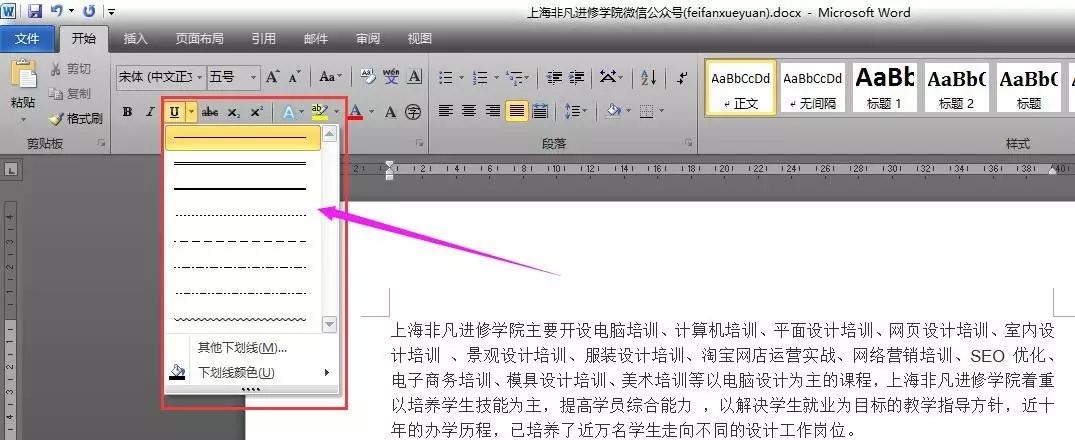Open 下划线颜色(U) submenu

point(252,373)
